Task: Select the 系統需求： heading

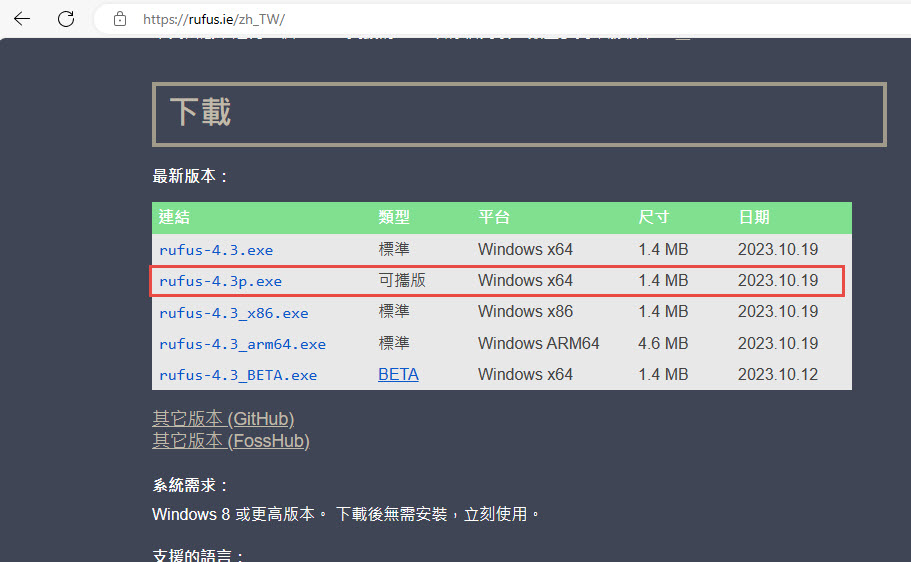Action: 192,485
